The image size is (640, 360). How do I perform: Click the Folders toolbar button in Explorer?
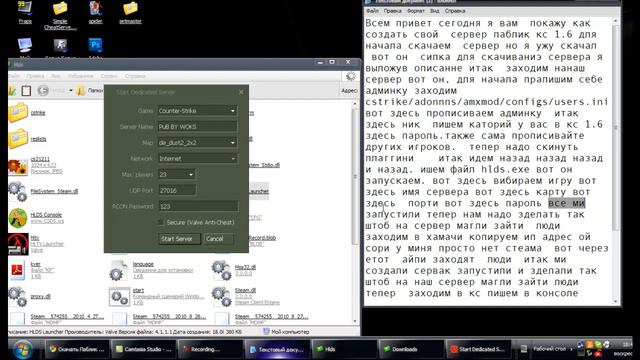pos(90,91)
